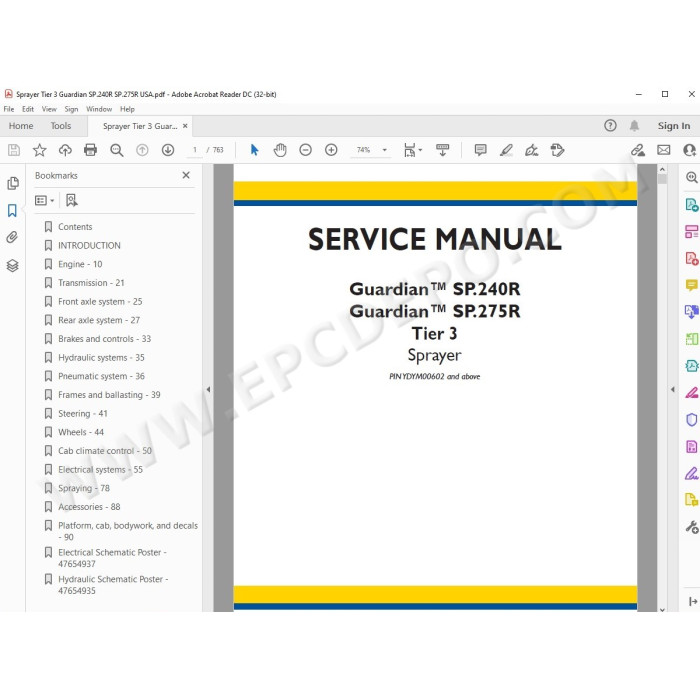700x700 pixels.
Task: Open the zoom level dropdown arrow
Action: [x=384, y=150]
